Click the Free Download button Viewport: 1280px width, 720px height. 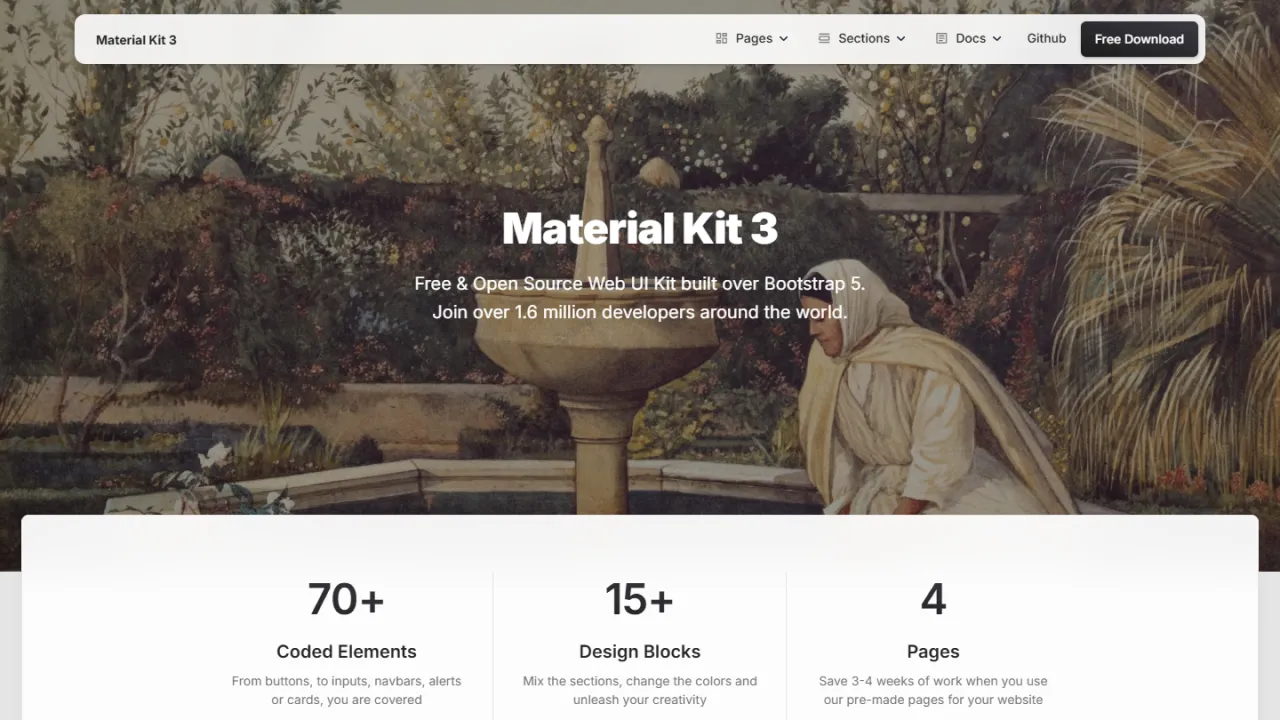tap(1139, 39)
